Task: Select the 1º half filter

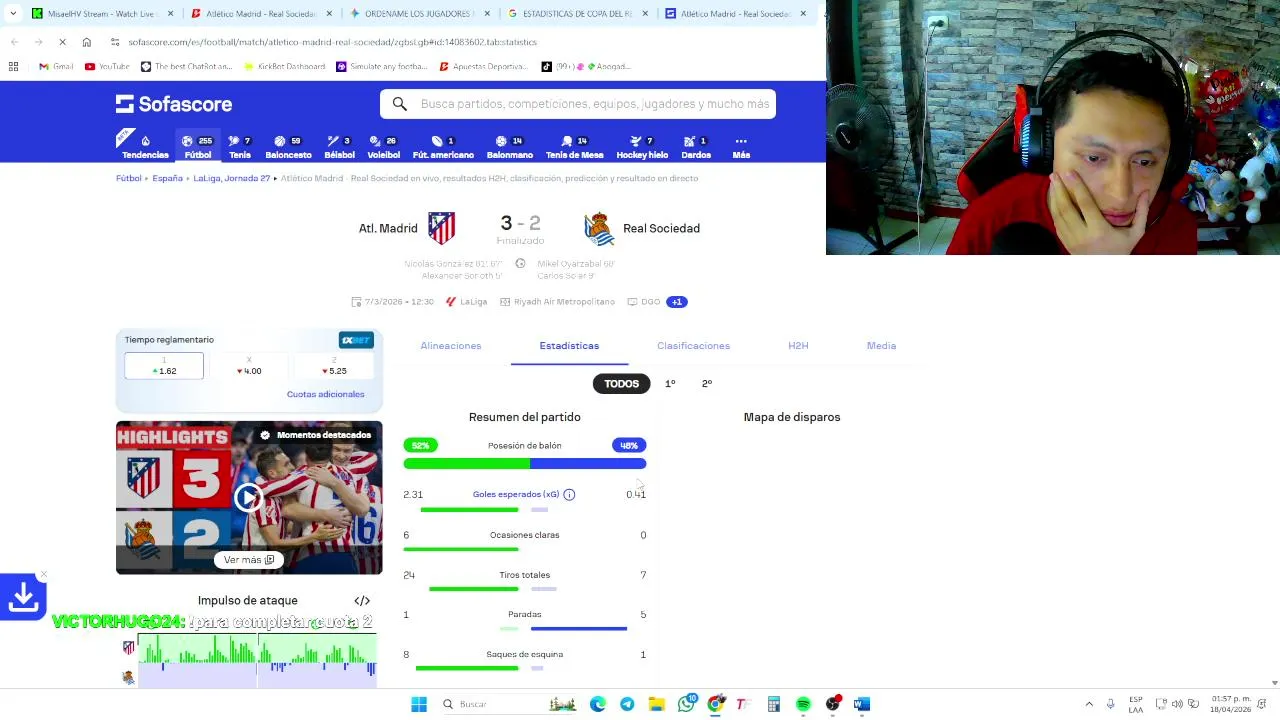Action: 670,384
